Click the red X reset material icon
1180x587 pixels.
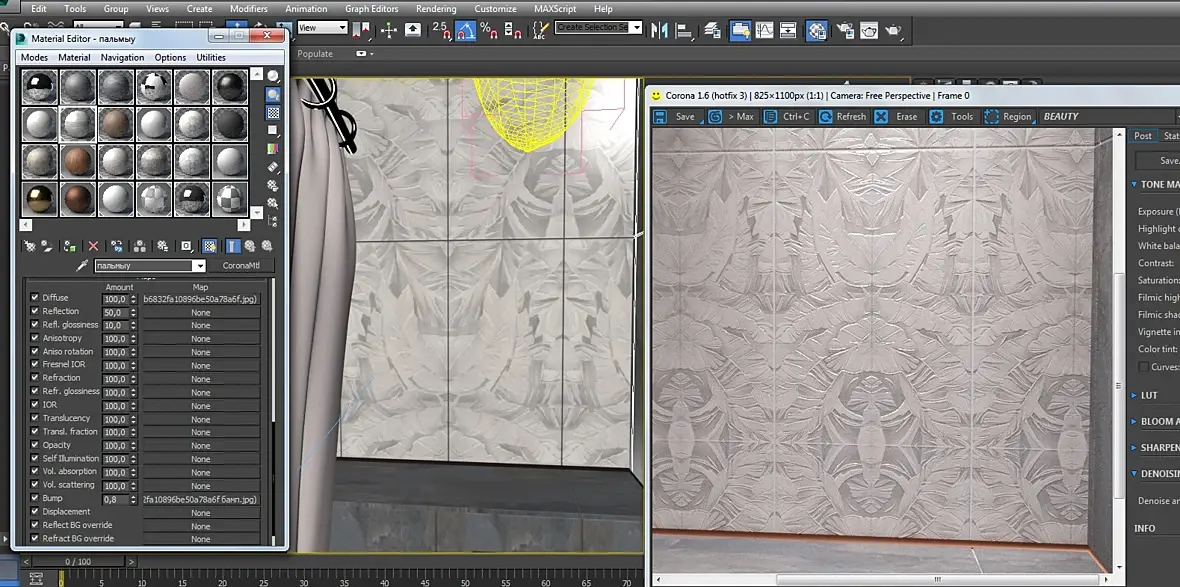tap(93, 245)
